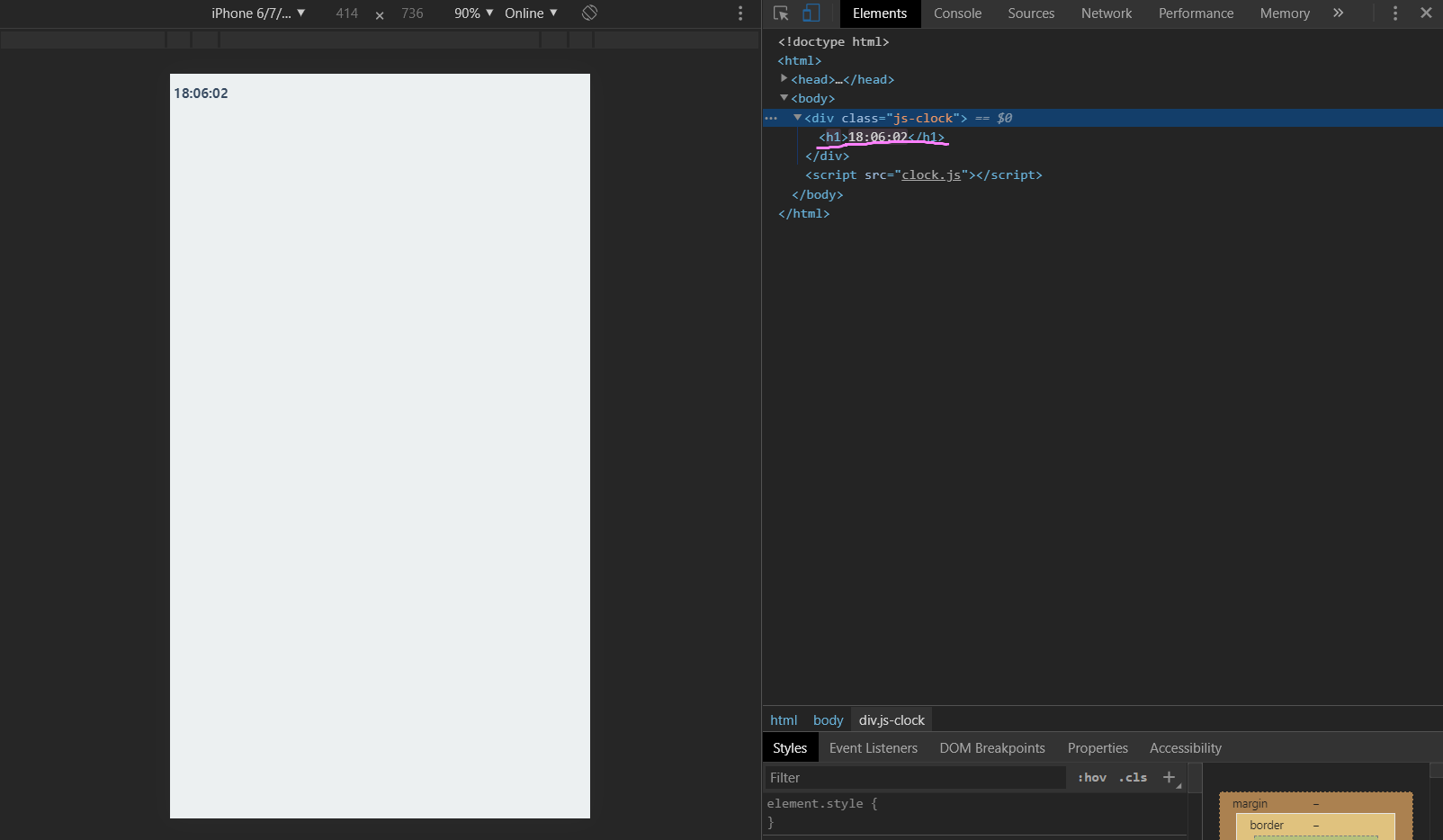Focus the styles Filter input
1443x840 pixels.
click(x=915, y=778)
